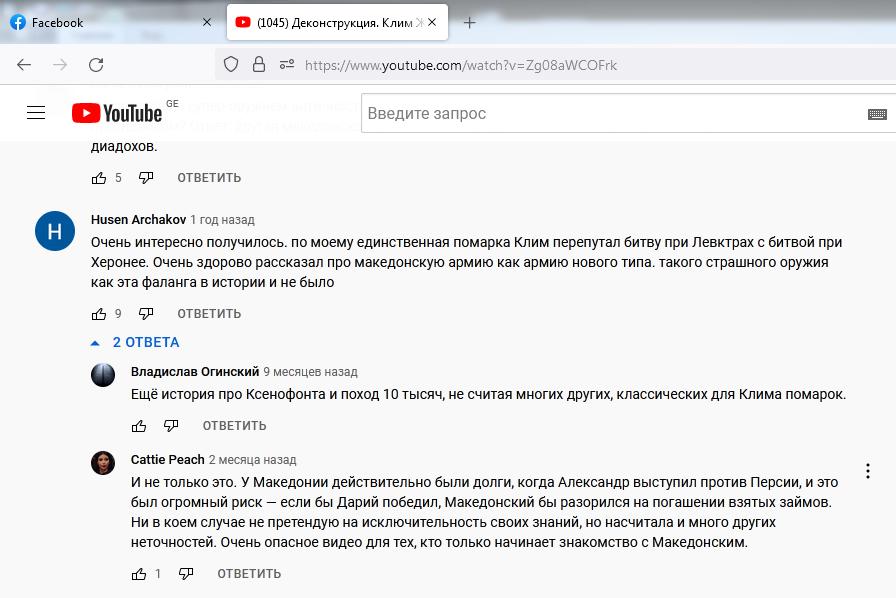Close the YouTube tab
The width and height of the screenshot is (896, 598).
[x=432, y=22]
